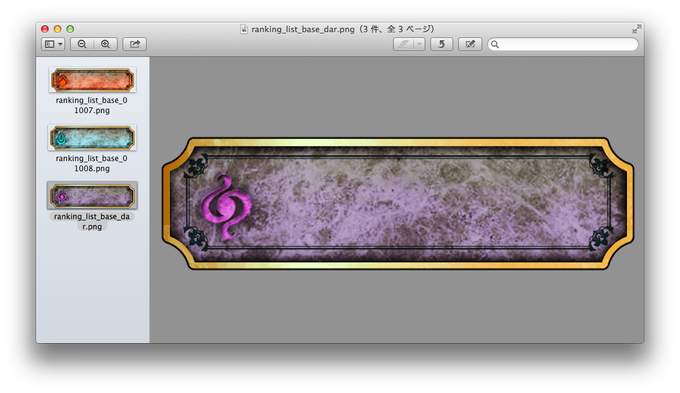Show the edit markup toolbar button
The height and width of the screenshot is (393, 680).
click(x=470, y=44)
